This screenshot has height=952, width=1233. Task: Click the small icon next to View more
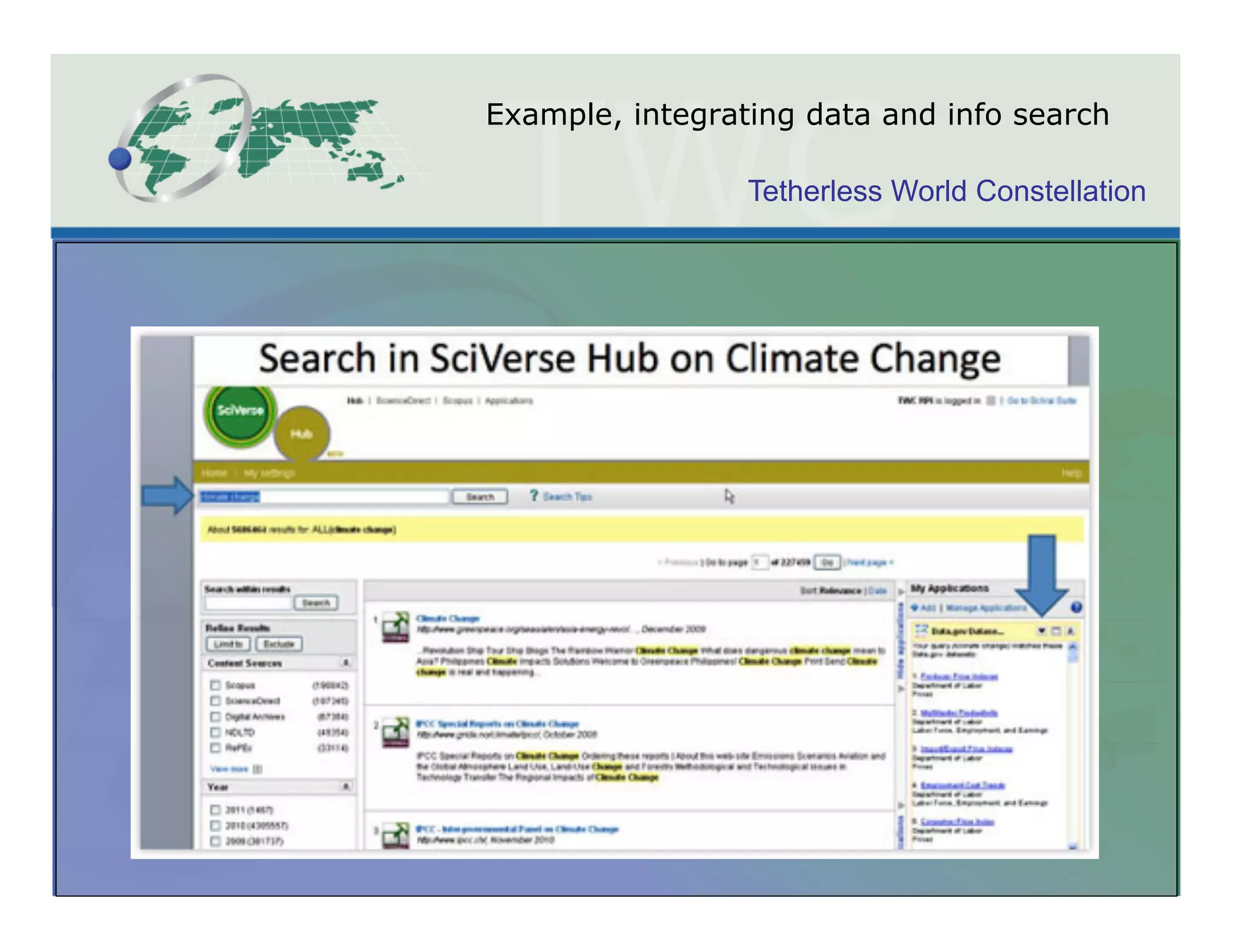click(x=257, y=768)
